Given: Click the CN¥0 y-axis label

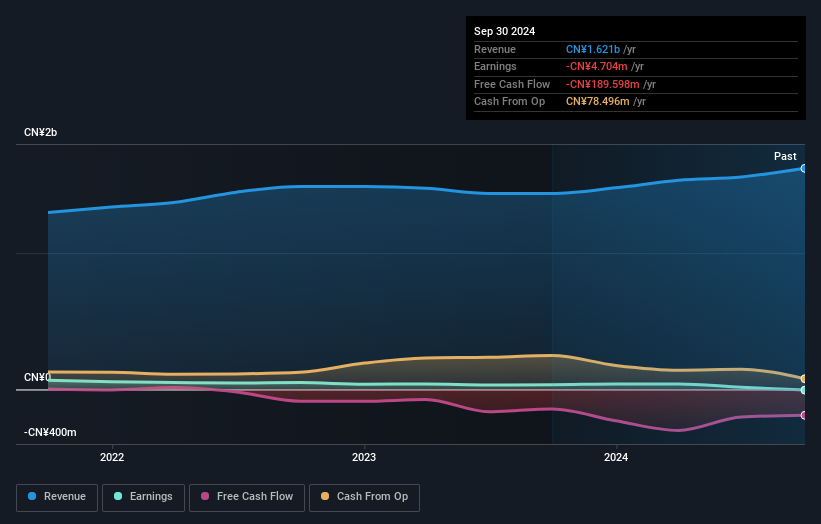Looking at the screenshot, I should click(x=37, y=377).
